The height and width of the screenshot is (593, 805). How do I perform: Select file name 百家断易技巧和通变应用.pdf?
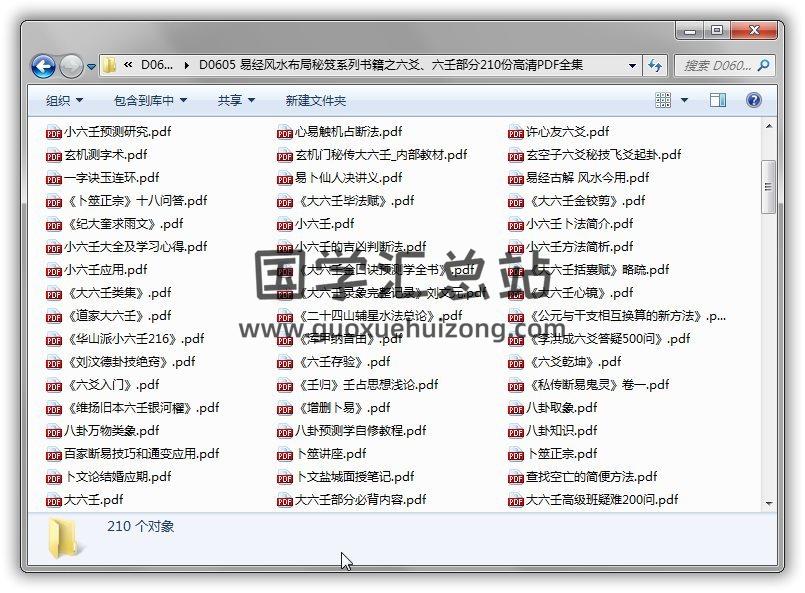click(141, 454)
